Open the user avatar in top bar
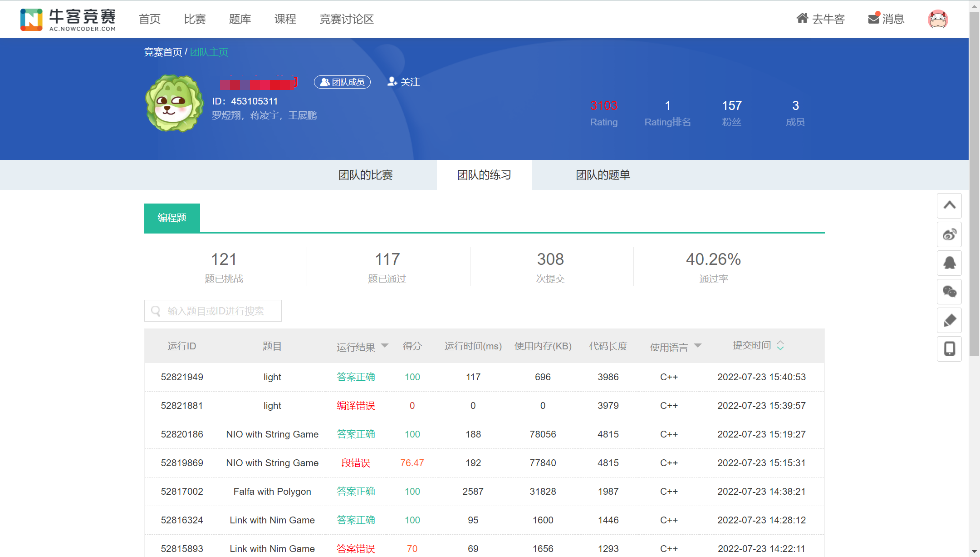The width and height of the screenshot is (980, 557). pos(937,19)
